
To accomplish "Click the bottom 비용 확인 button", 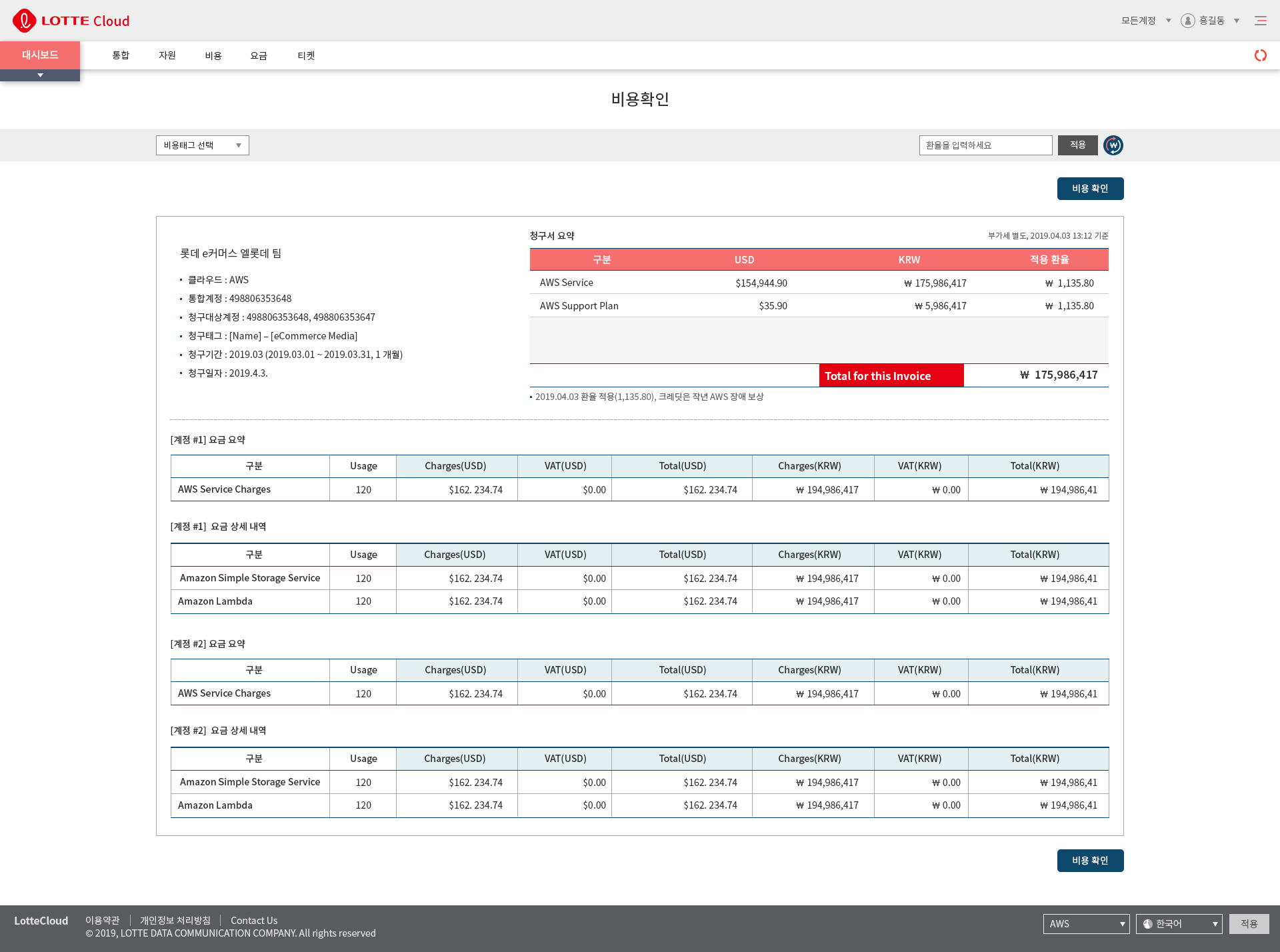I will 1090,861.
